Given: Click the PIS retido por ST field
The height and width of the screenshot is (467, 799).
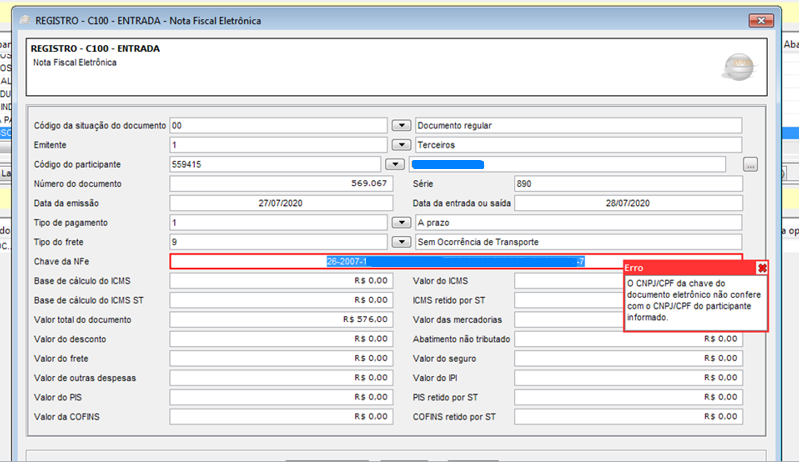Looking at the screenshot, I should point(628,397).
